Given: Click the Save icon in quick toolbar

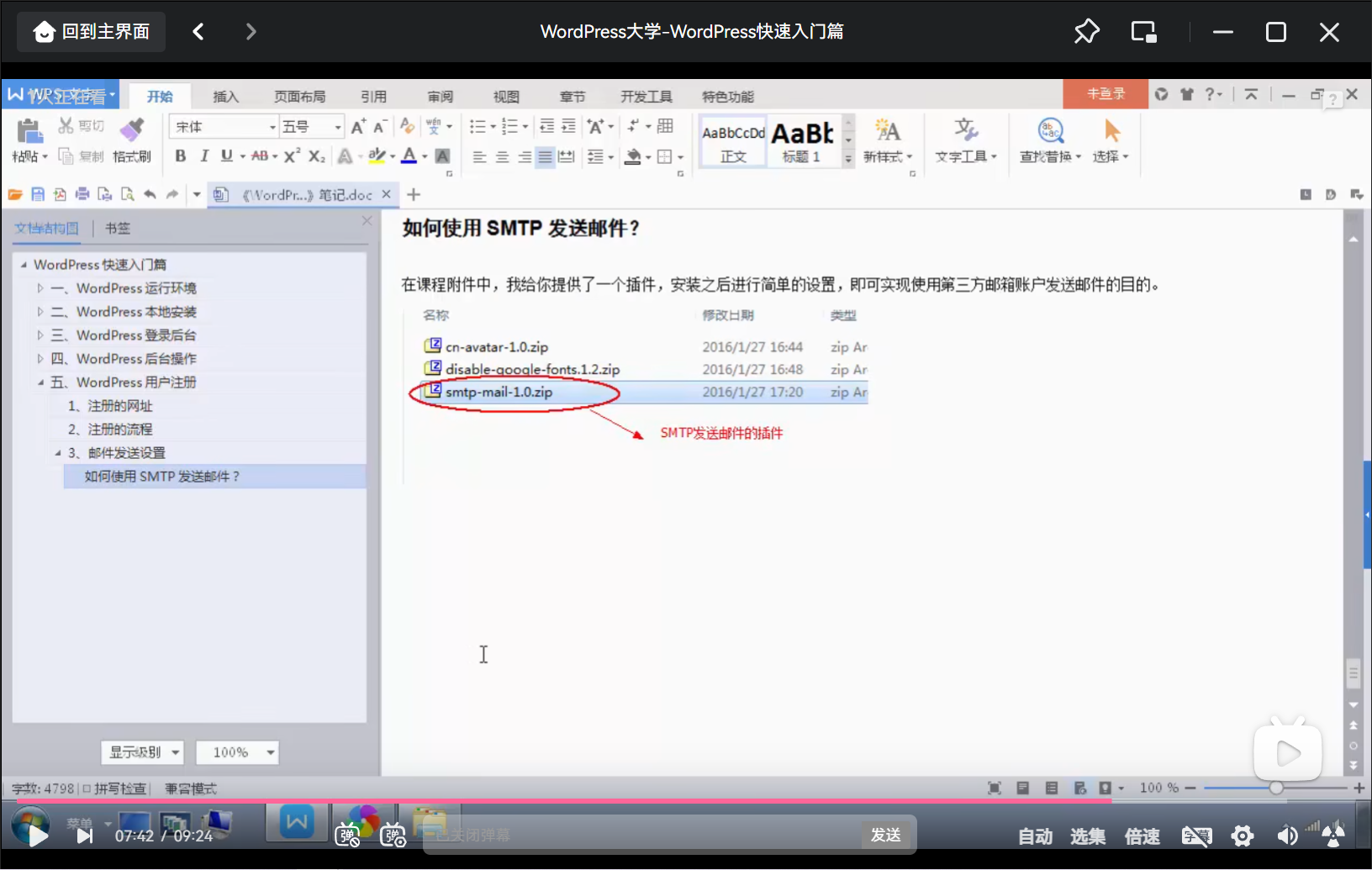Looking at the screenshot, I should [38, 194].
